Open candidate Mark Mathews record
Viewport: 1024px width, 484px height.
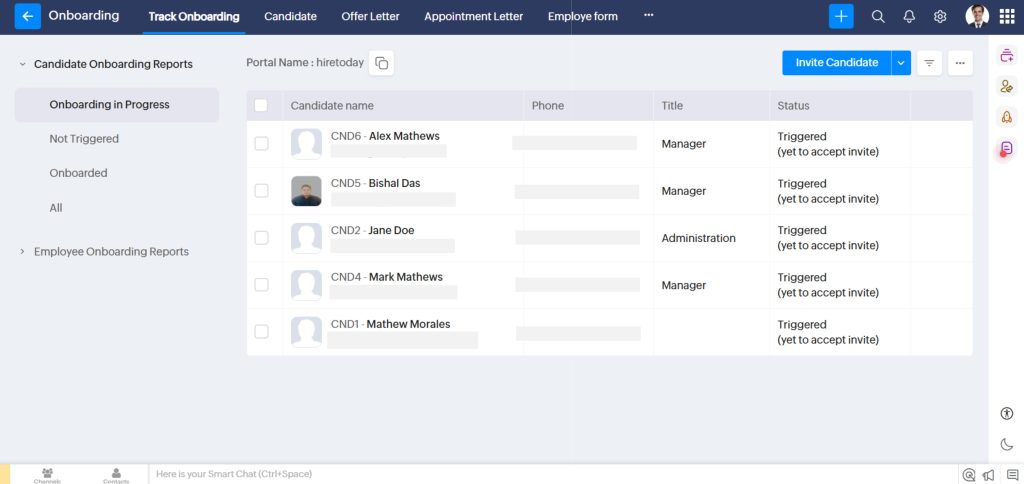point(406,277)
